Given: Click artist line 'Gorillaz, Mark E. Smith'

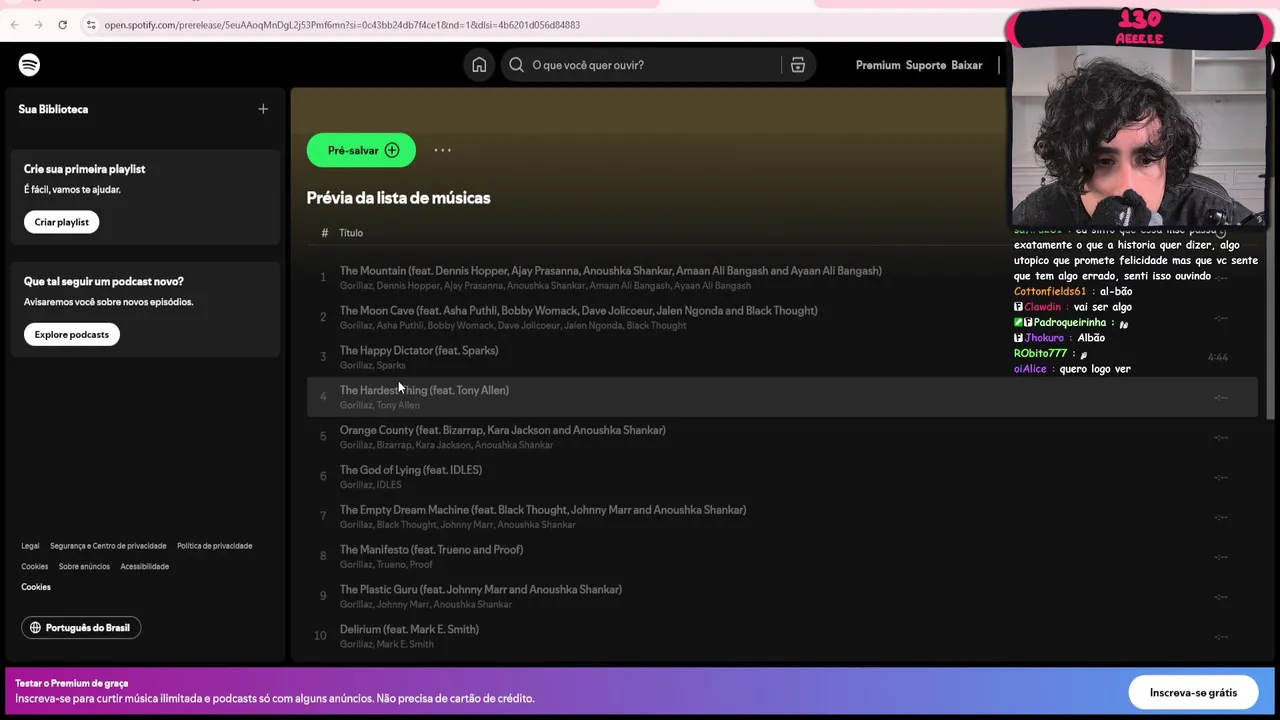Looking at the screenshot, I should tap(386, 644).
